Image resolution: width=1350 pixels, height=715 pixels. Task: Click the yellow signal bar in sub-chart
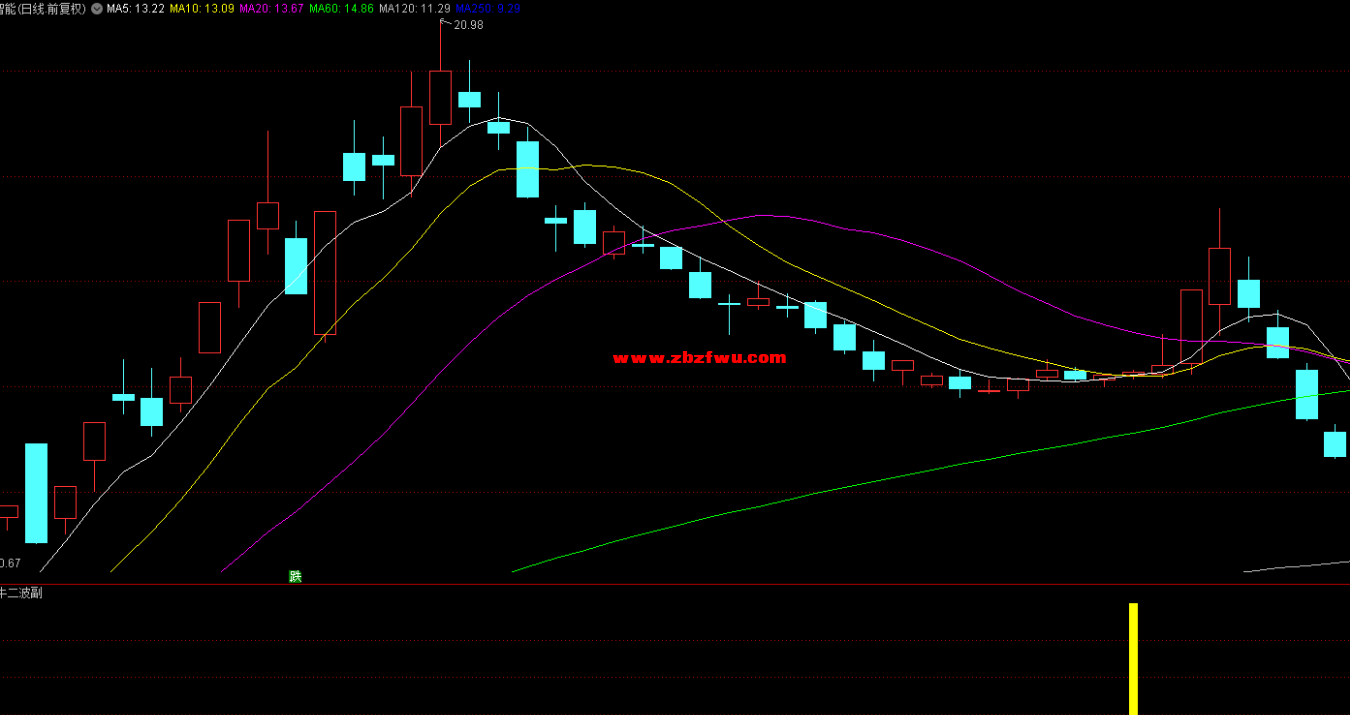[x=1133, y=658]
